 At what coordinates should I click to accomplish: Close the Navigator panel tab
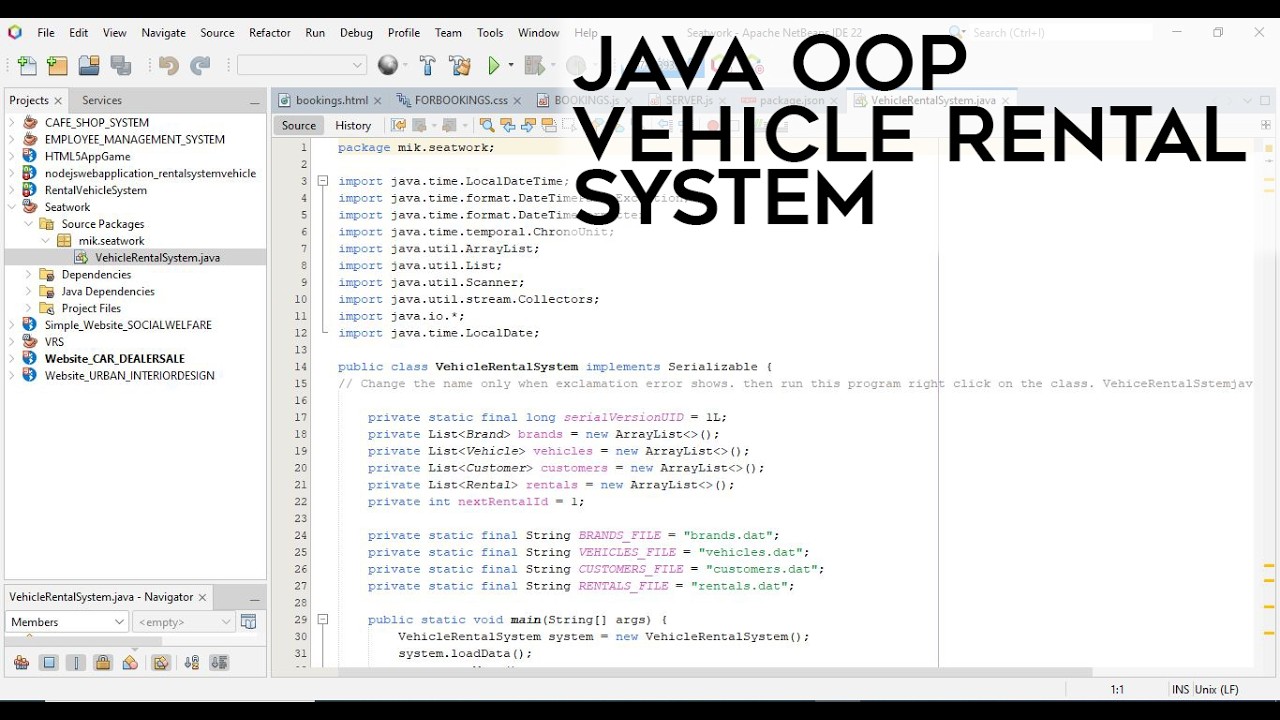[202, 598]
